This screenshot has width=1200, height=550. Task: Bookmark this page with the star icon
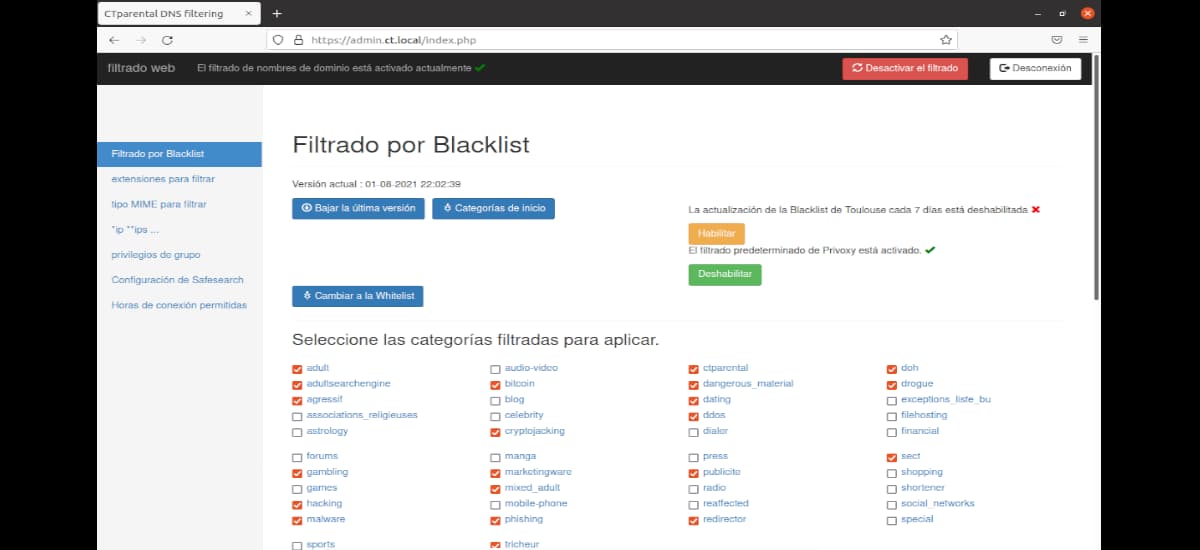[x=945, y=40]
